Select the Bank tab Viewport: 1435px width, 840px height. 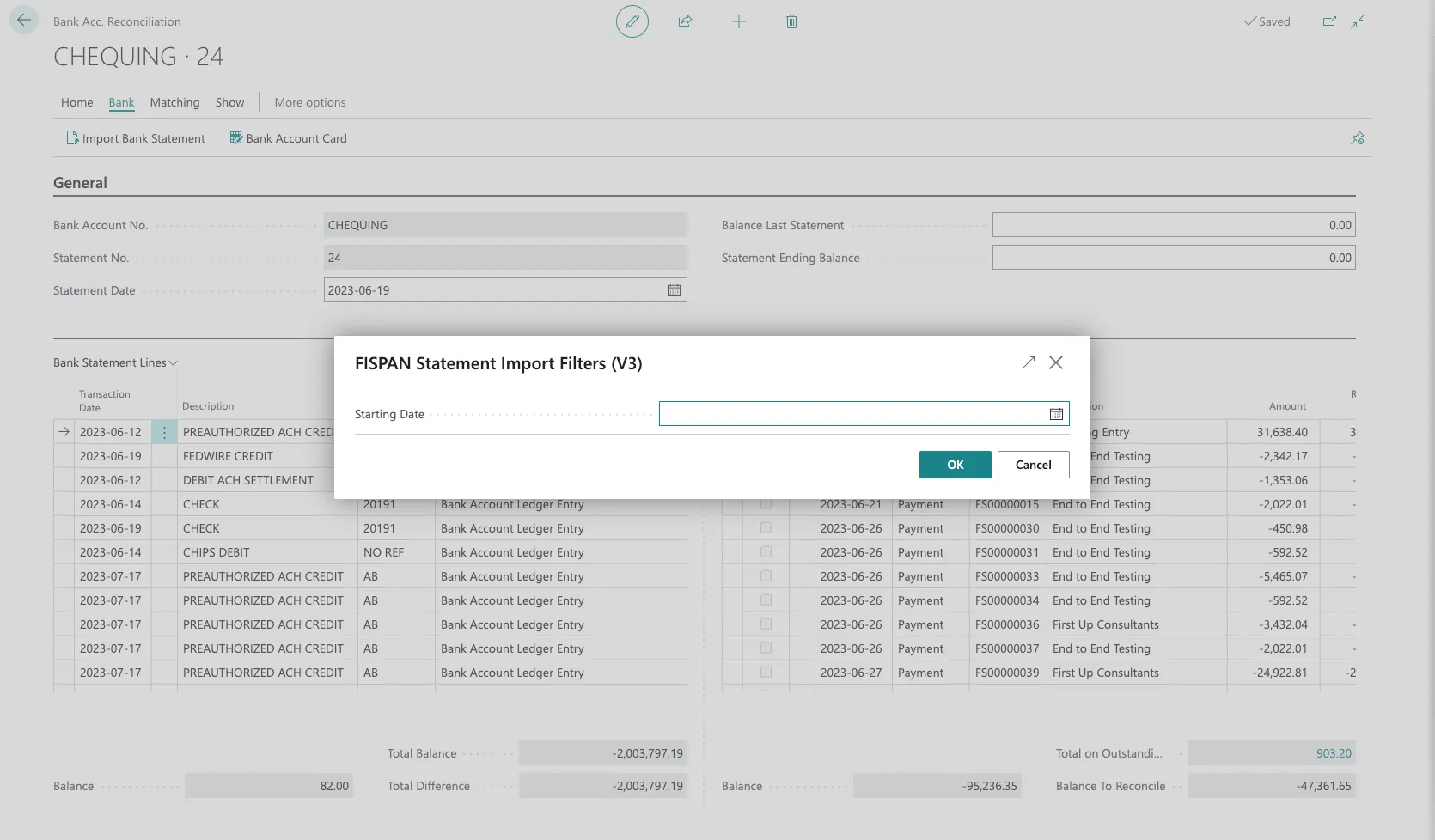point(121,102)
